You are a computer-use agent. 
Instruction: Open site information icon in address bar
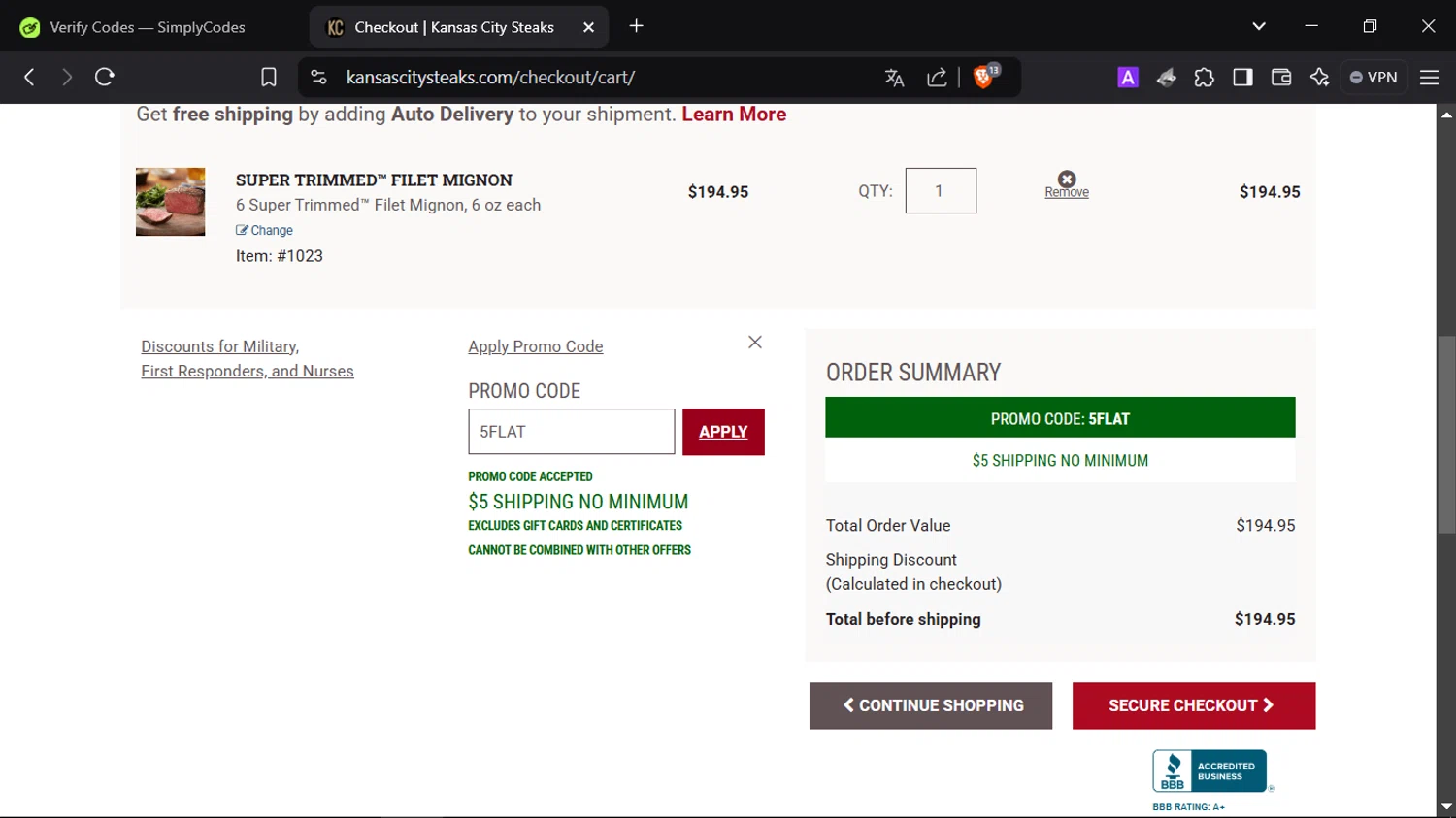[x=318, y=77]
